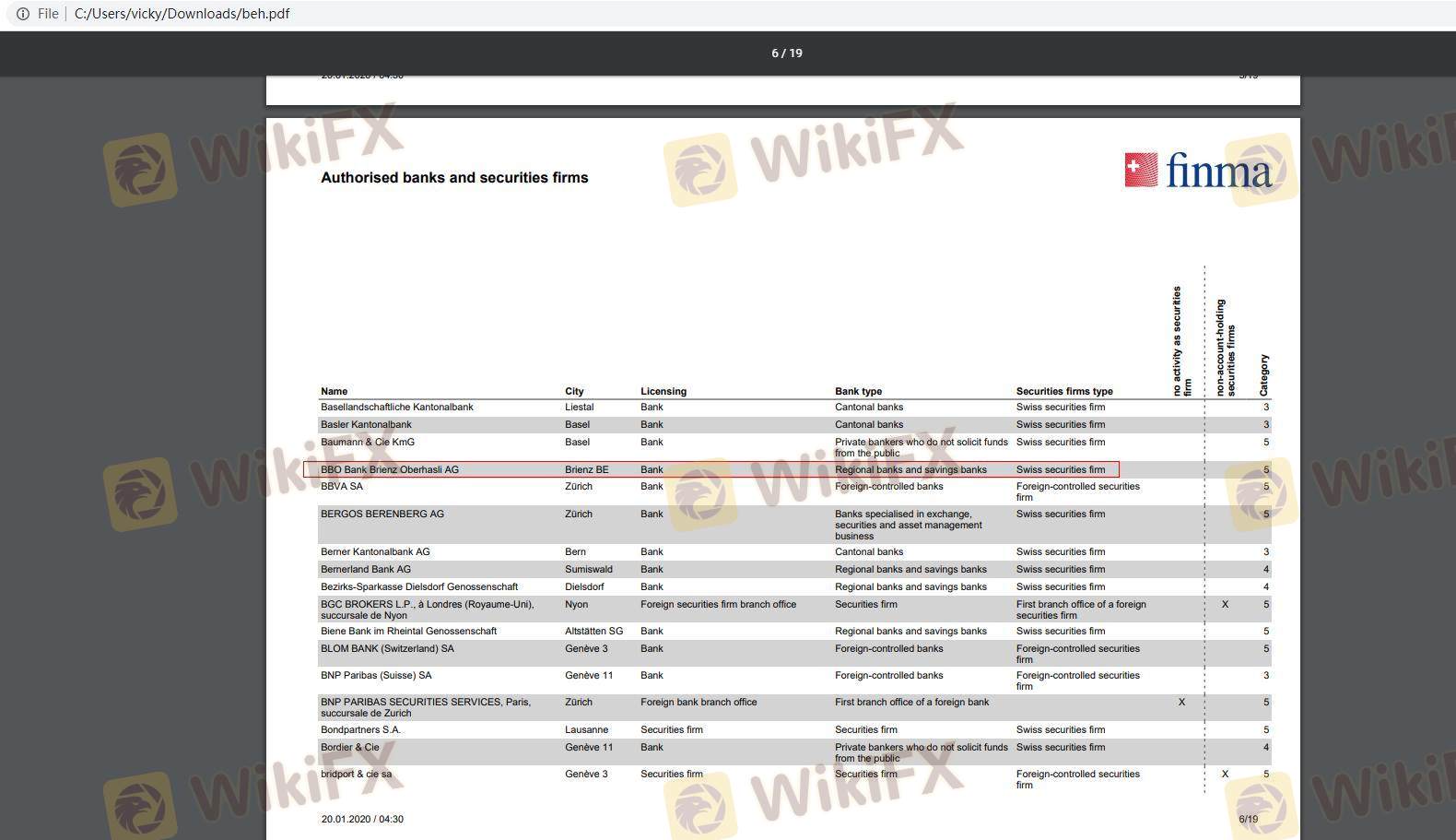1456x840 pixels.
Task: Click the 20.01.2020 / 04:30 footer timestamp
Action: [362, 819]
